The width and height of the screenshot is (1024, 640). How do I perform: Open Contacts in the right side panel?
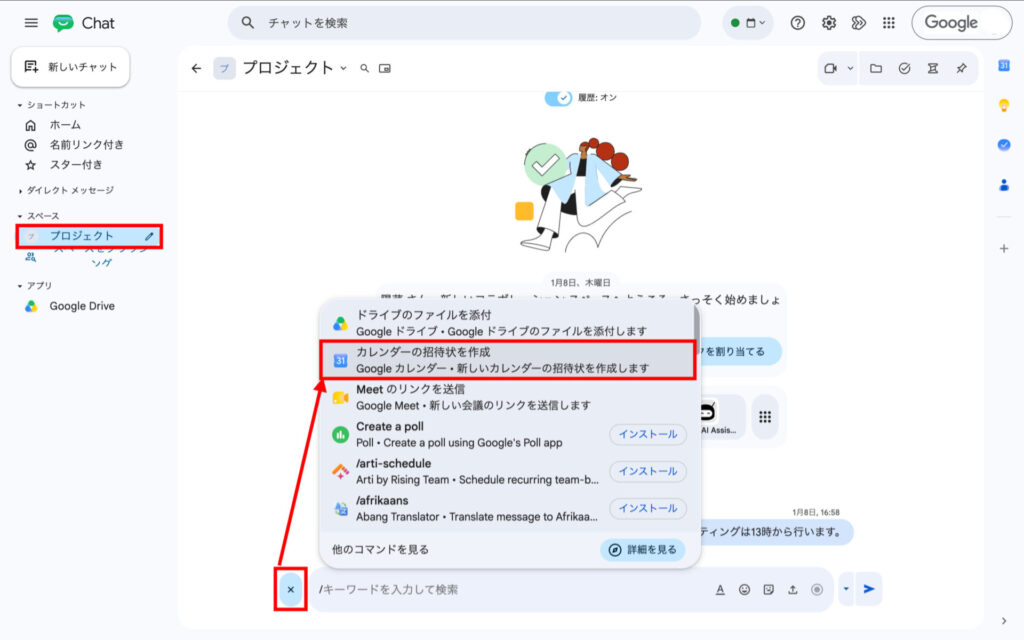click(x=1004, y=185)
